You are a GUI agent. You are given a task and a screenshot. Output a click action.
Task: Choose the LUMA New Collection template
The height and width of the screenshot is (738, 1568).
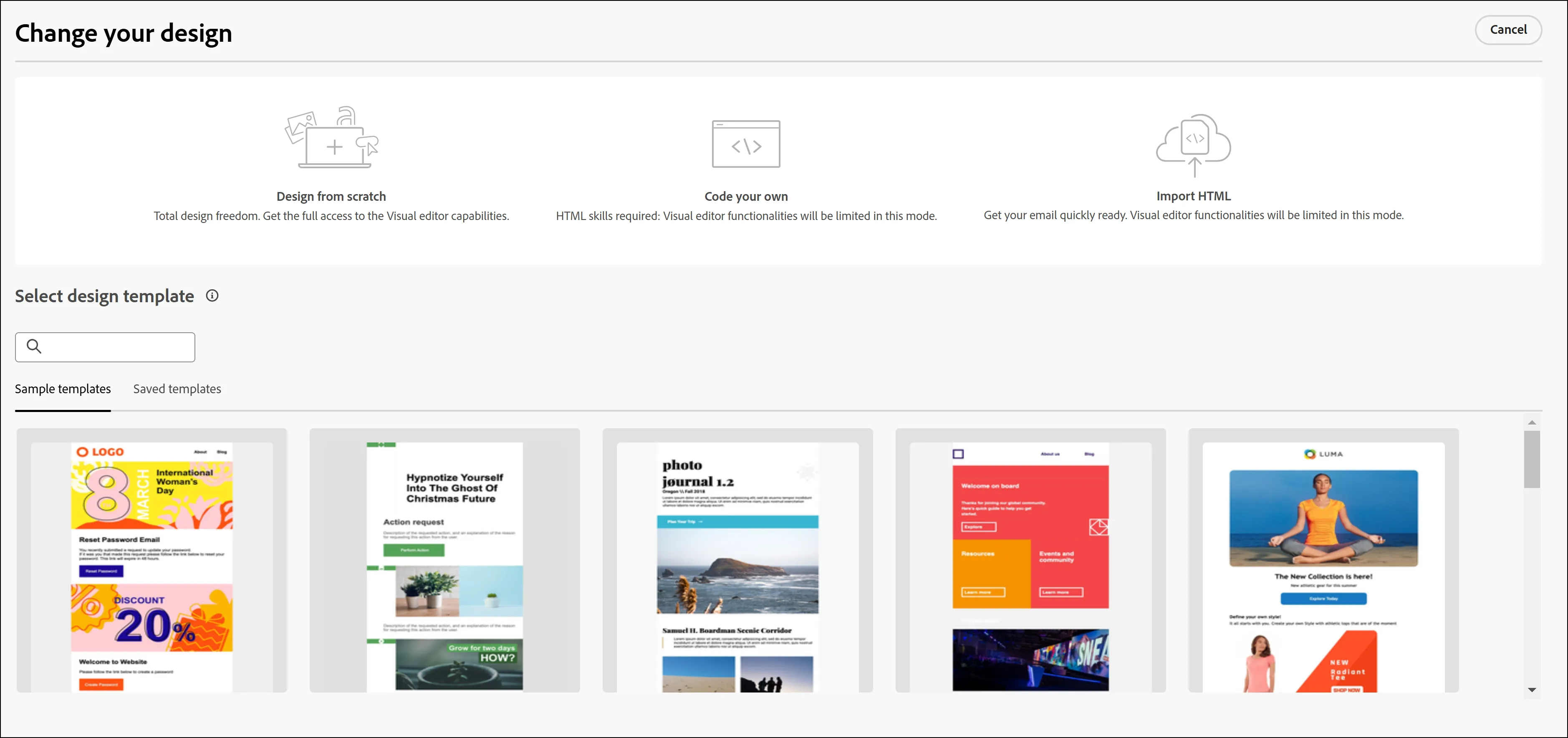(x=1323, y=560)
